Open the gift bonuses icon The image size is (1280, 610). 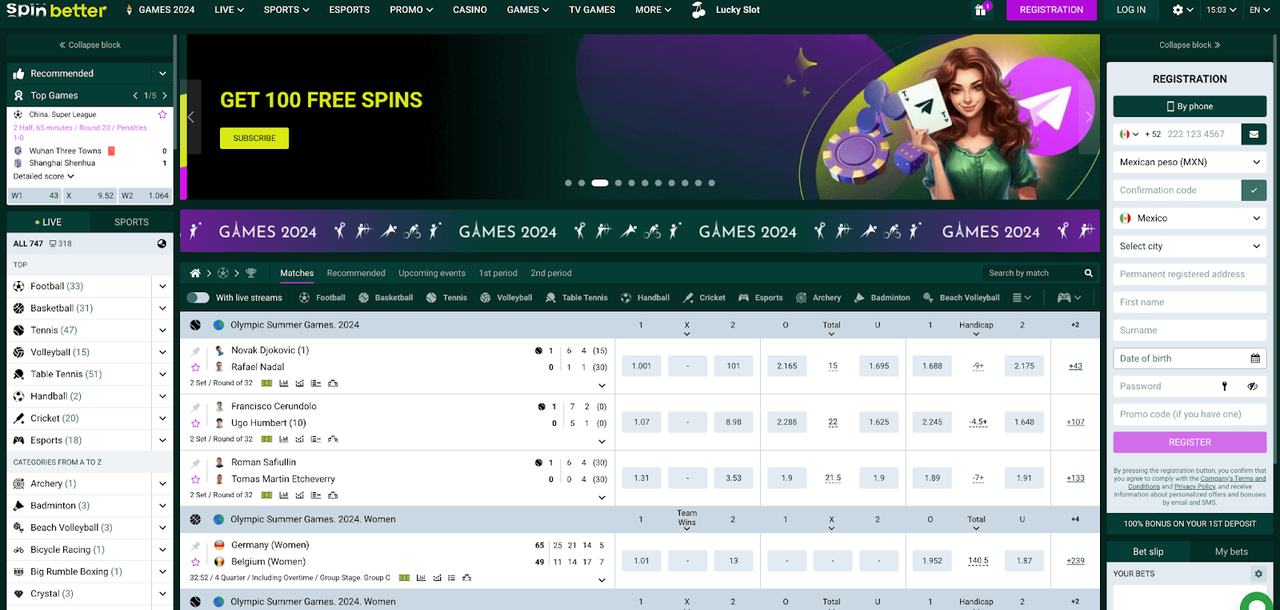tap(981, 10)
